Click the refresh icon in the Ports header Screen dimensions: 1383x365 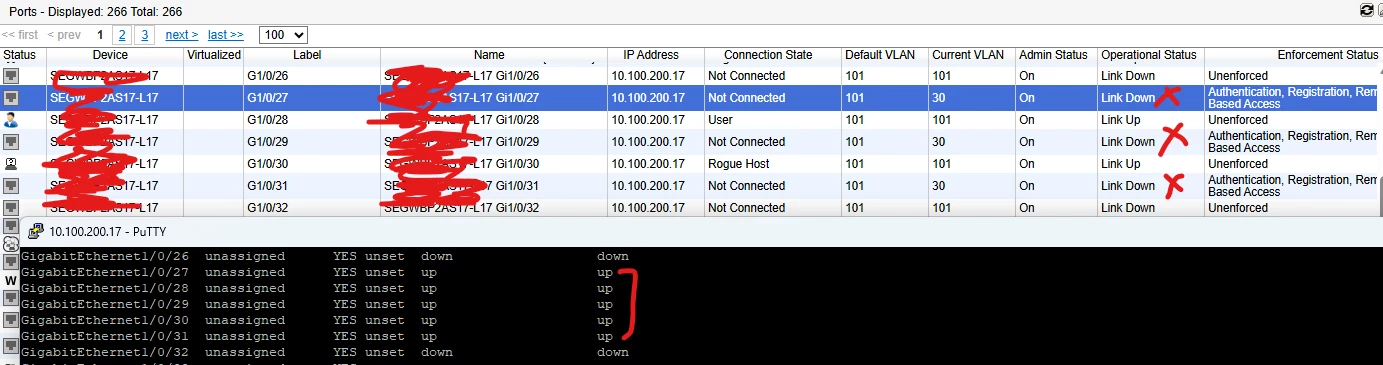(1367, 11)
